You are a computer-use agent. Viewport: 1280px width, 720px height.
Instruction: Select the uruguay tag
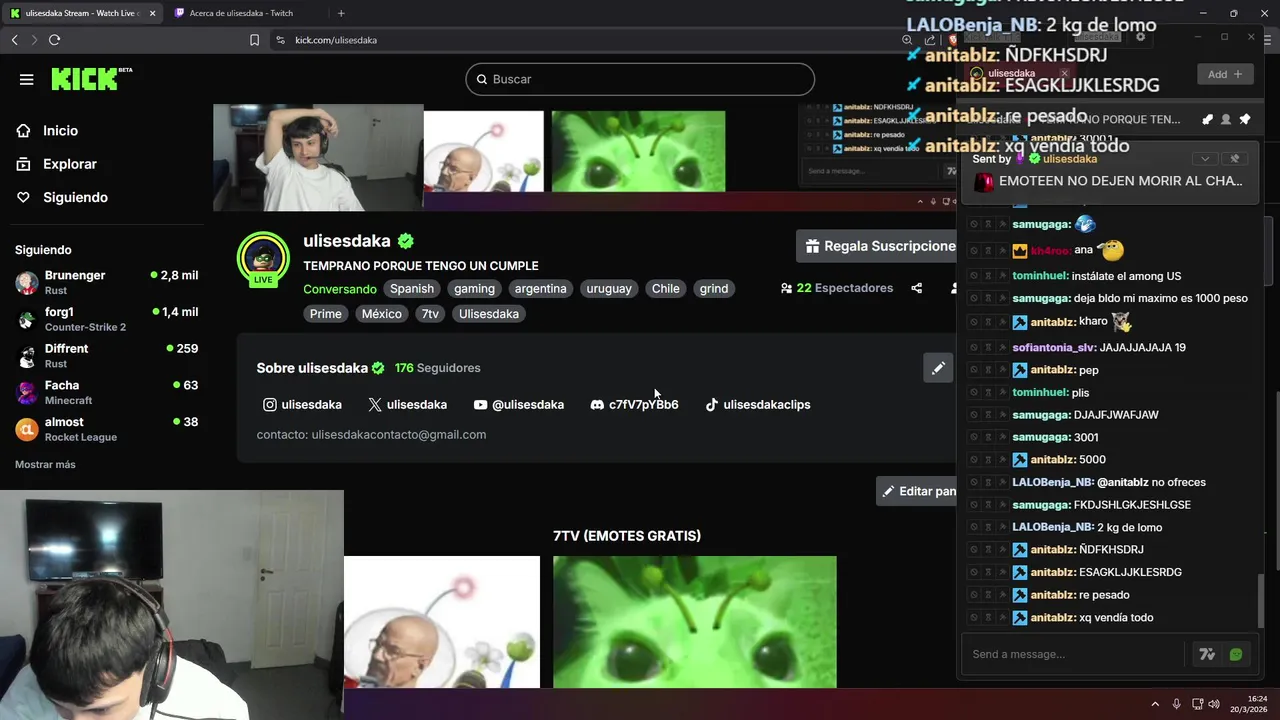click(609, 288)
